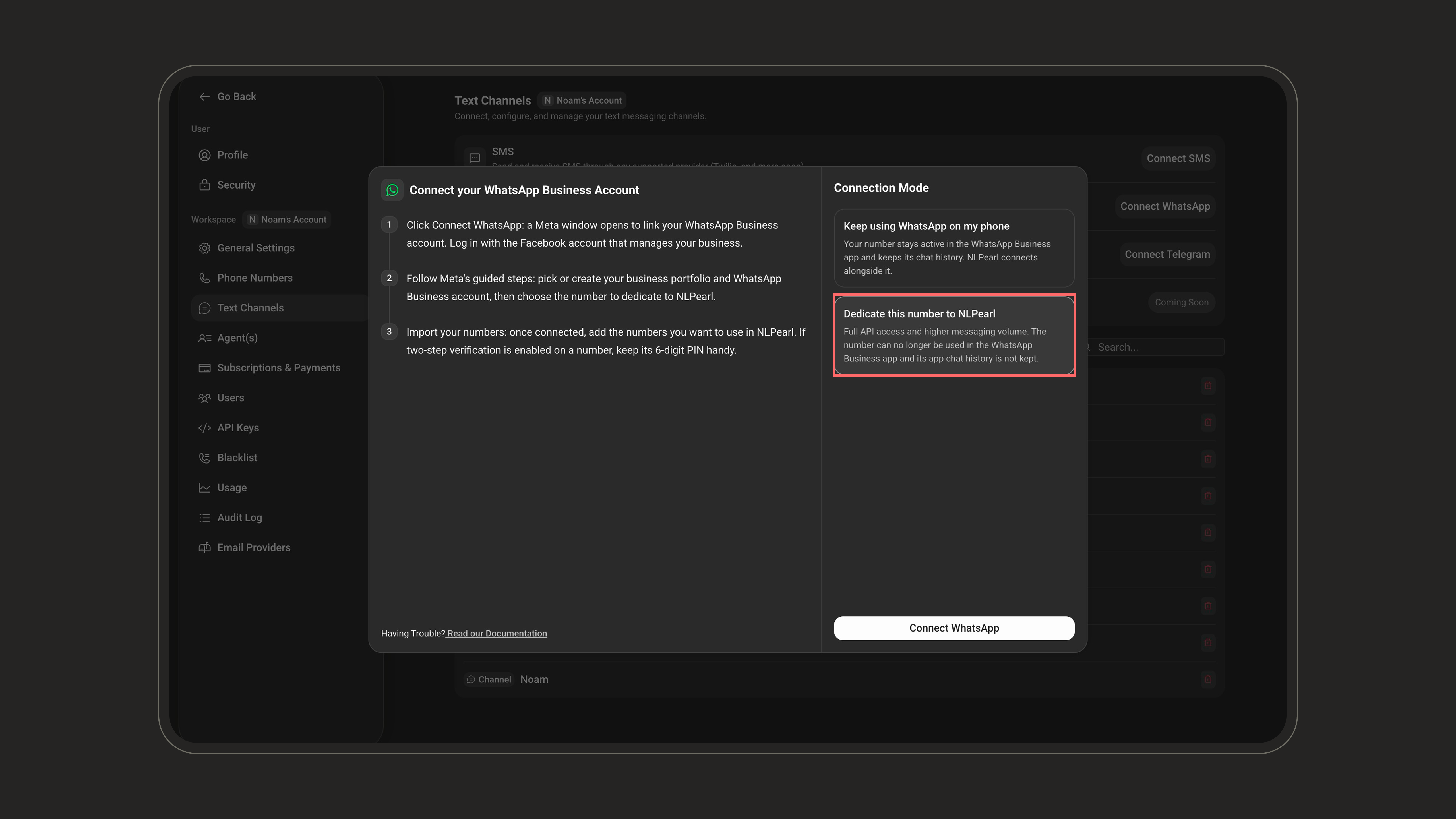Click the Connection Mode heading

click(881, 188)
